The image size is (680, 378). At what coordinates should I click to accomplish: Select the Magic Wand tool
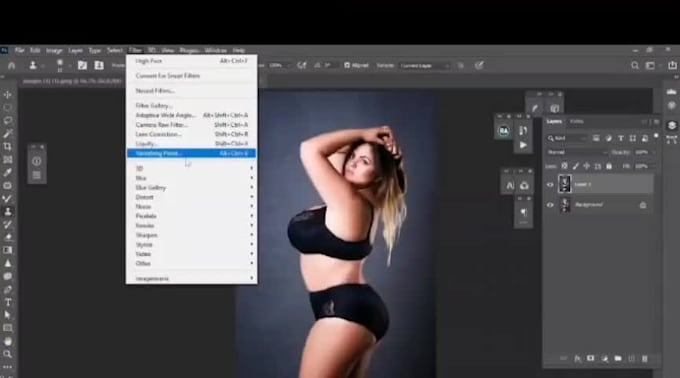(x=7, y=134)
